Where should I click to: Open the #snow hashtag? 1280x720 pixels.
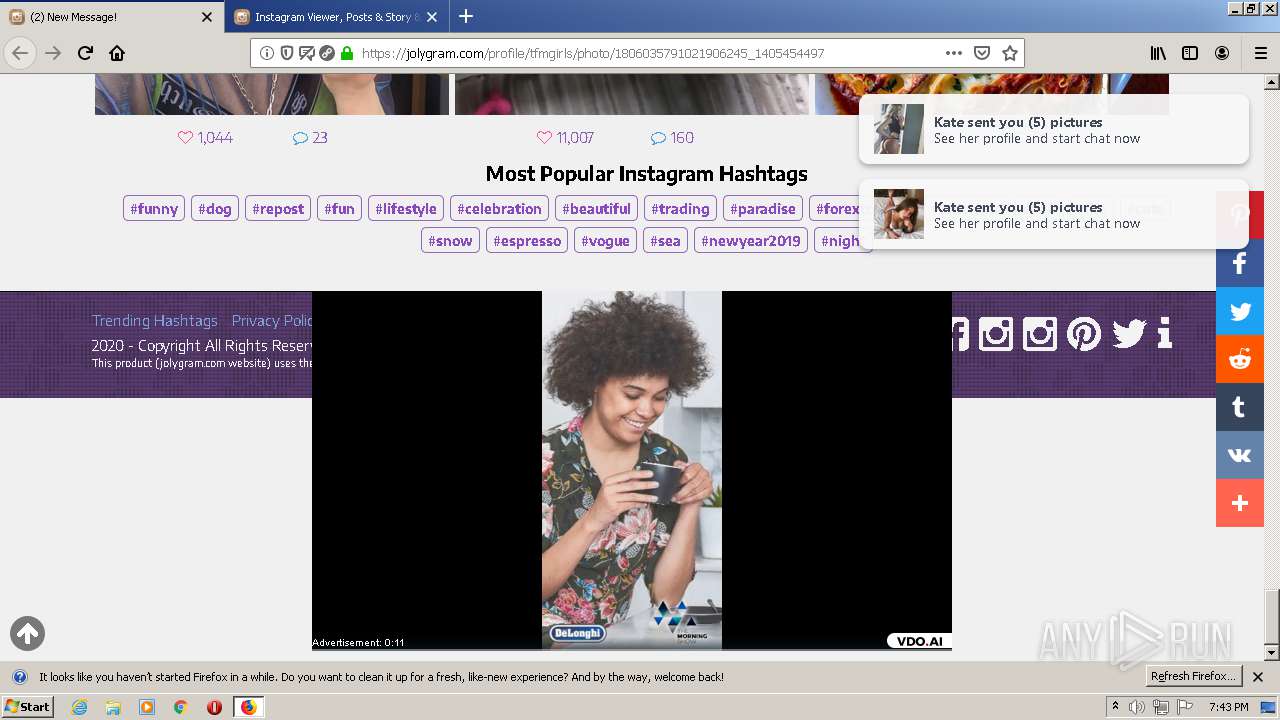pyautogui.click(x=450, y=241)
